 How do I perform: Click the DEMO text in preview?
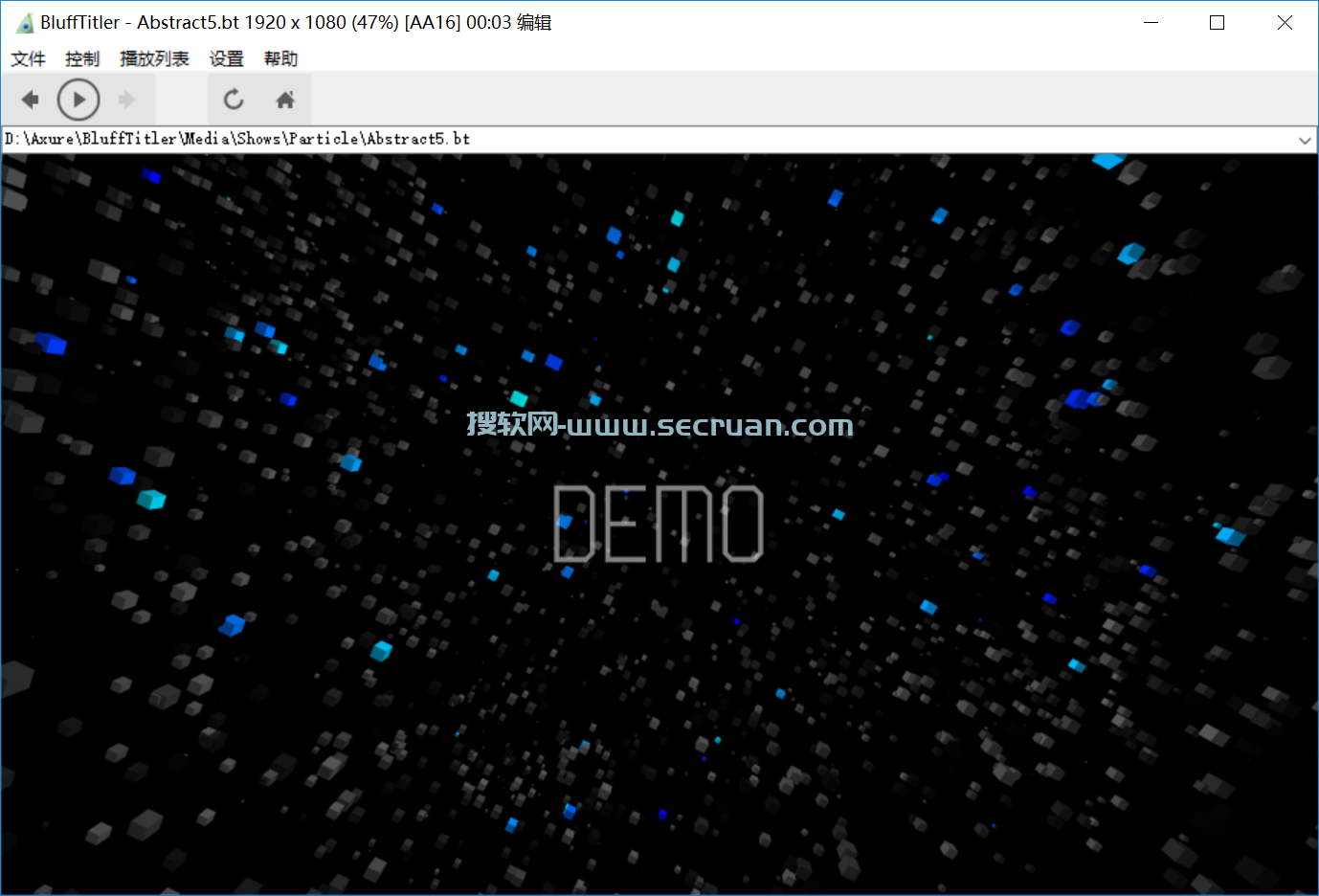coord(659,523)
